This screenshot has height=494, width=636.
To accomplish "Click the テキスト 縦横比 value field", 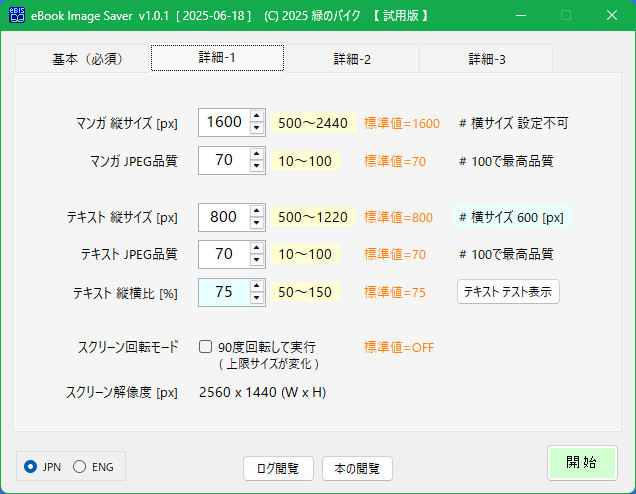I will click(224, 292).
